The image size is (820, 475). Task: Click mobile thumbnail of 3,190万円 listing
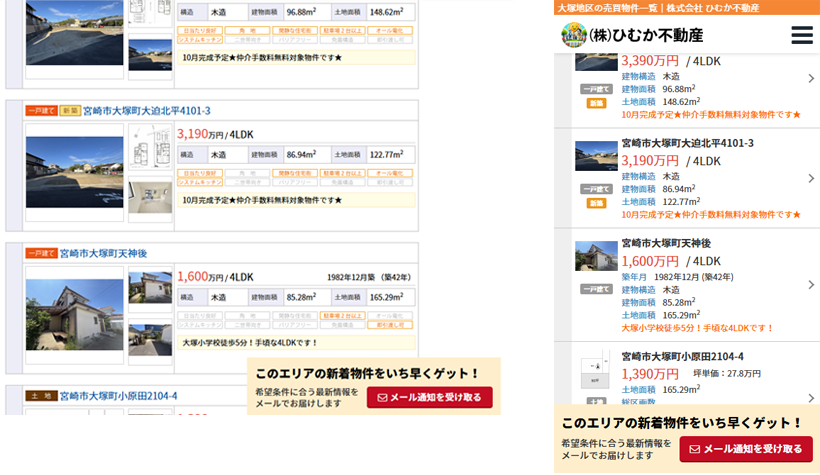click(x=596, y=156)
